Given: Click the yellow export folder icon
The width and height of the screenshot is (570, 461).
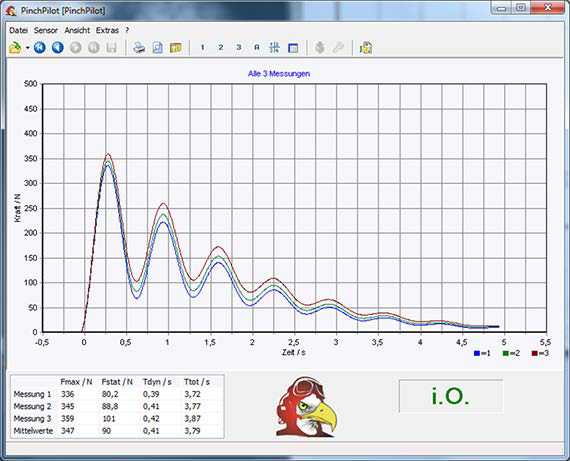Looking at the screenshot, I should click(176, 48).
